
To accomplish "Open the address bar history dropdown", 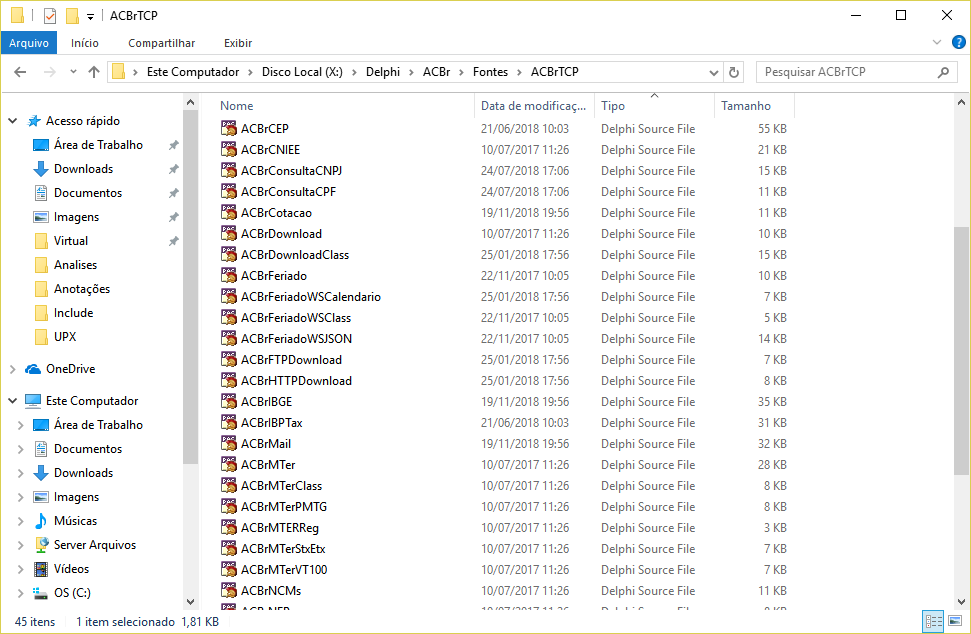I will (713, 72).
